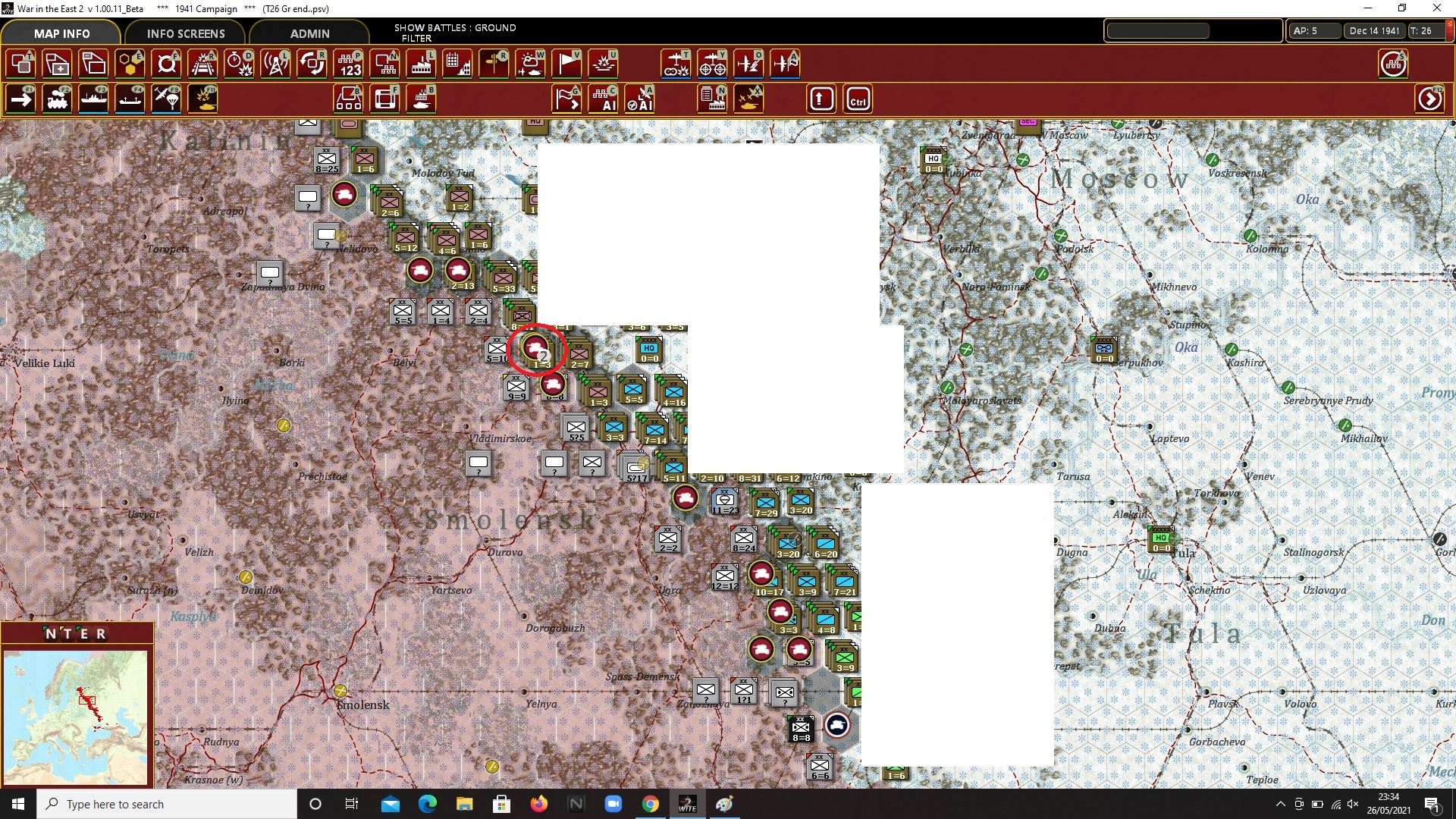Click the move mode arrow icon
This screenshot has width=1456, height=819.
(21, 99)
